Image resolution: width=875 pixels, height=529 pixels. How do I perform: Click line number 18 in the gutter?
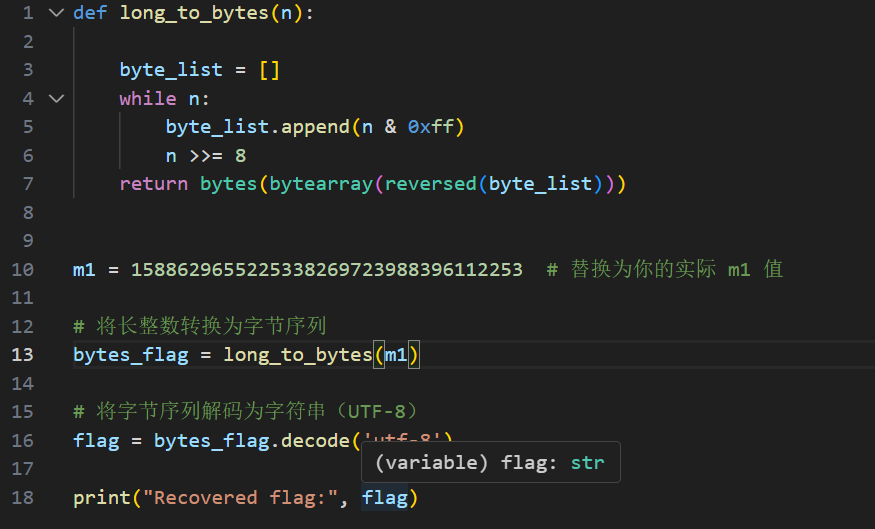22,498
